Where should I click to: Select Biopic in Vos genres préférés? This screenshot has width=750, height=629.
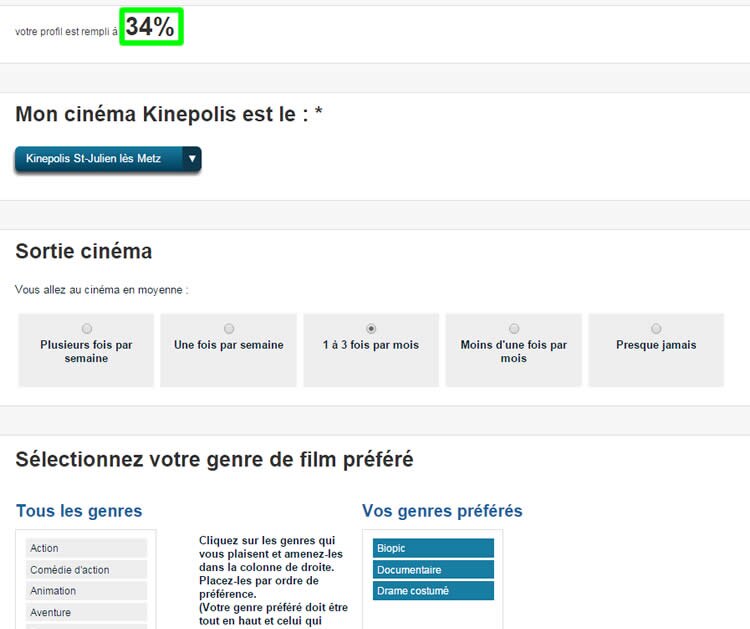point(433,548)
